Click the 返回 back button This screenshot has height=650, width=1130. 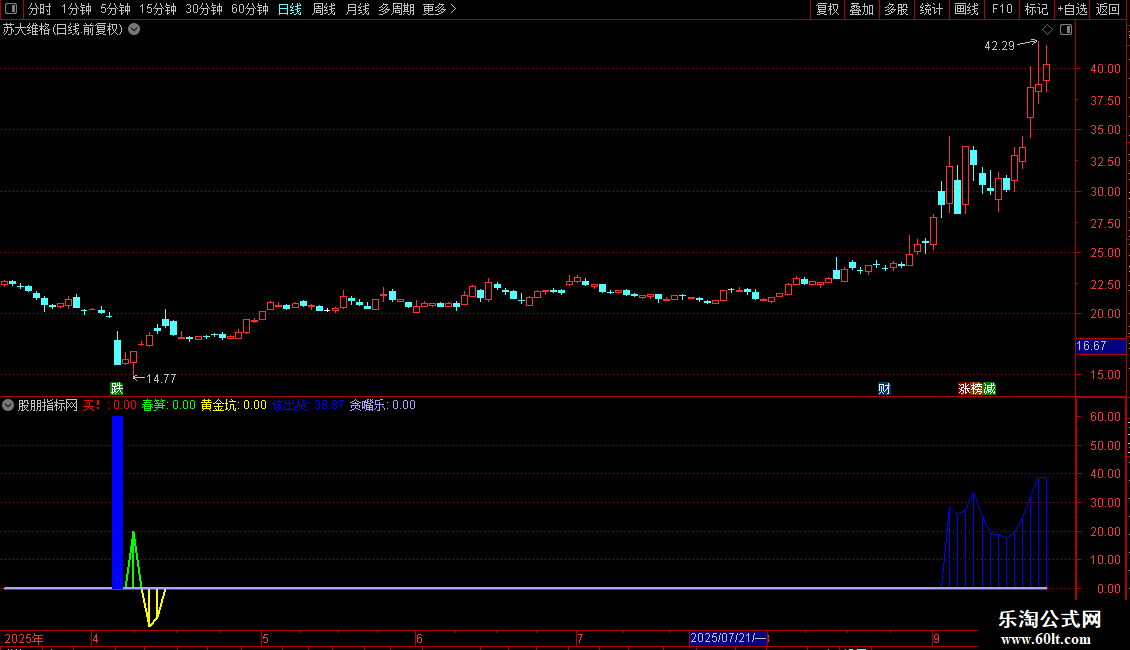pyautogui.click(x=1108, y=9)
